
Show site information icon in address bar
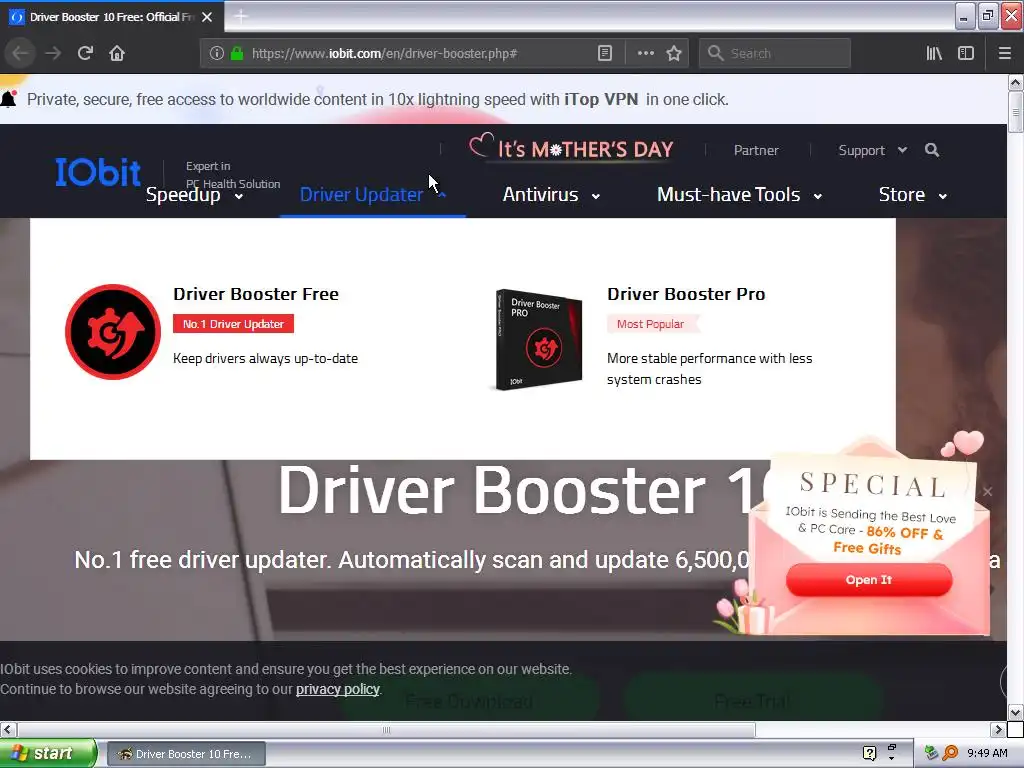click(x=217, y=53)
